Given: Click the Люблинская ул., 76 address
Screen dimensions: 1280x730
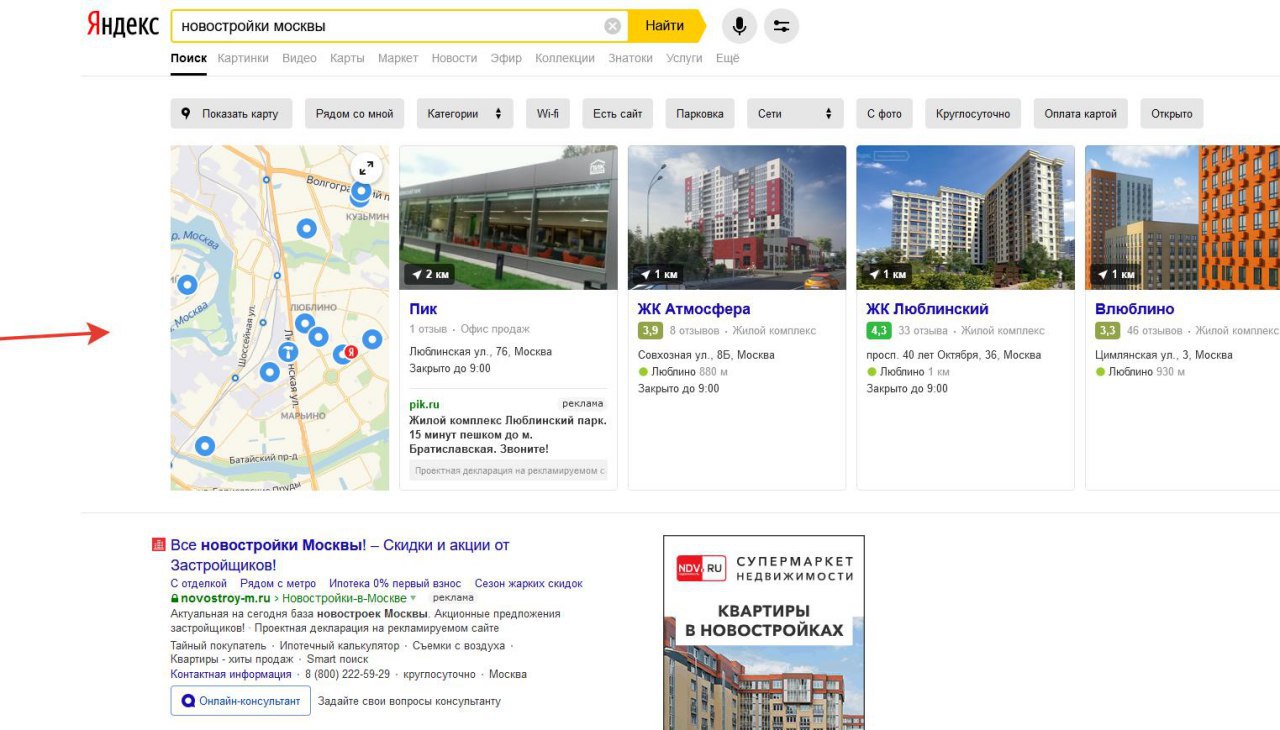Looking at the screenshot, I should [x=481, y=352].
